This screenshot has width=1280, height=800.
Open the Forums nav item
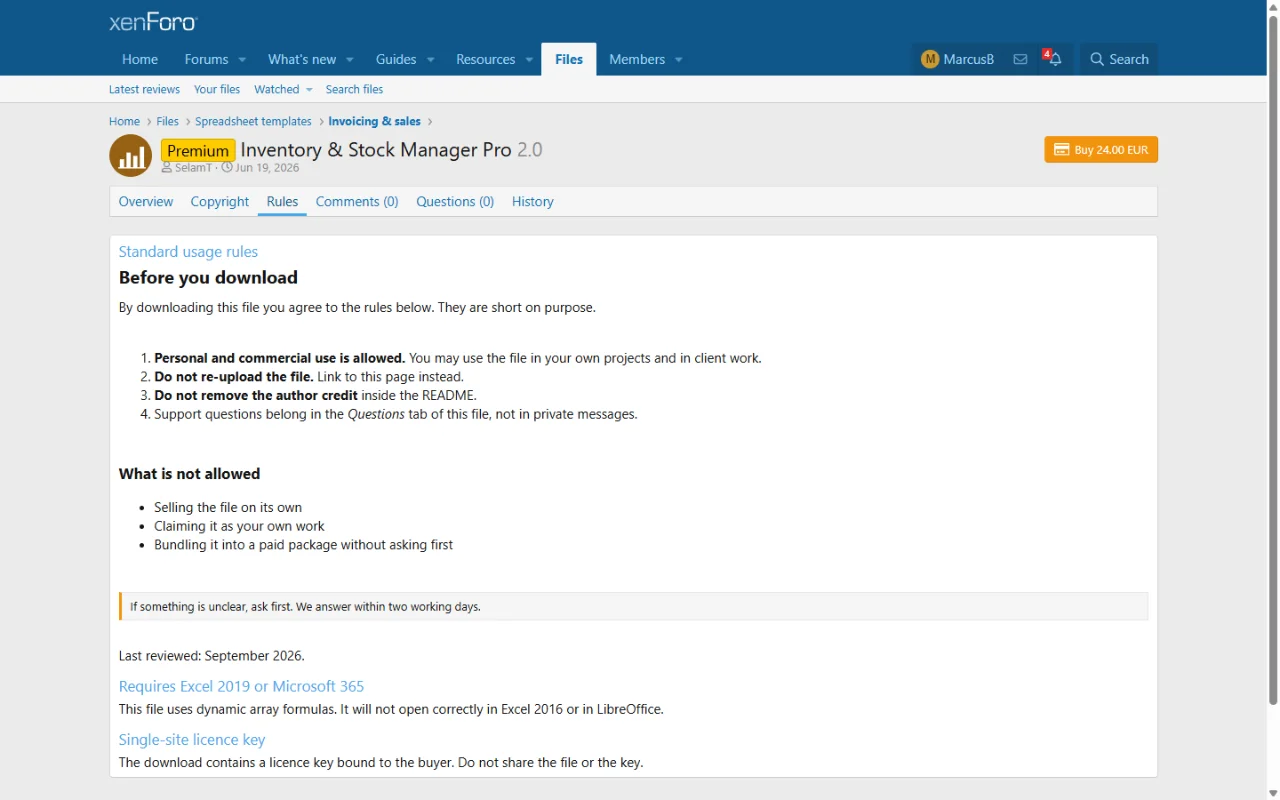[207, 59]
